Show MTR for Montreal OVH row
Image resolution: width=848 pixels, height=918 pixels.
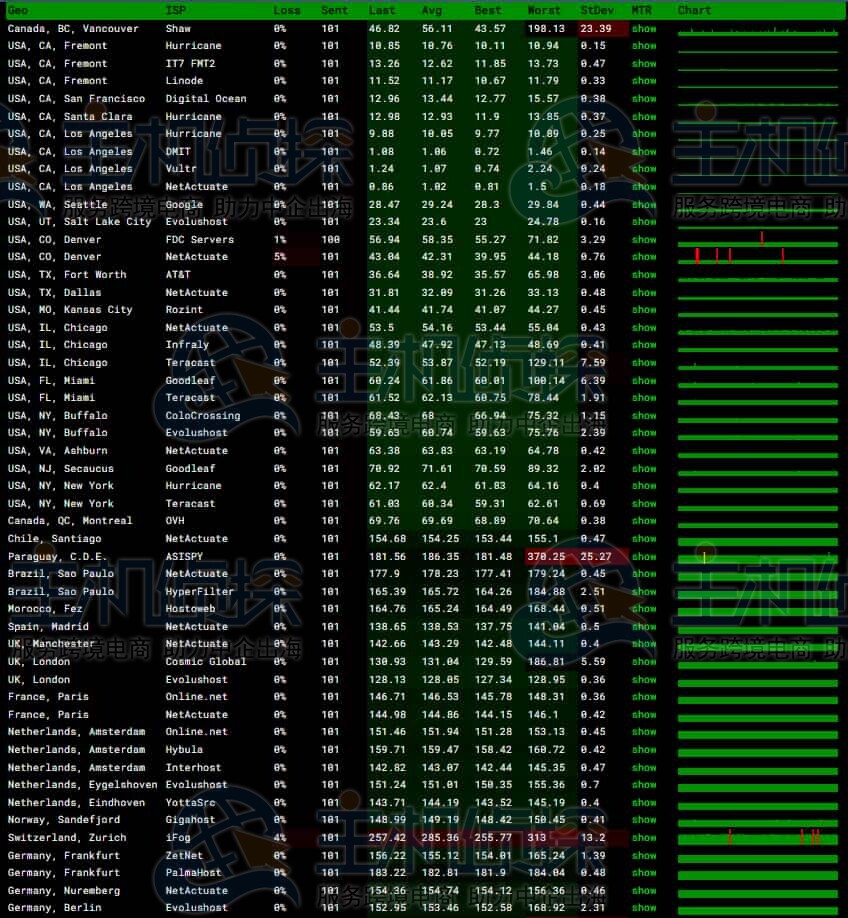(644, 521)
